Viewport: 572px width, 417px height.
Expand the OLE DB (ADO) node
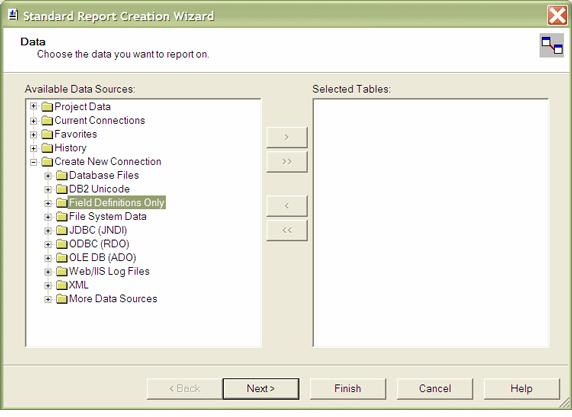(x=48, y=258)
